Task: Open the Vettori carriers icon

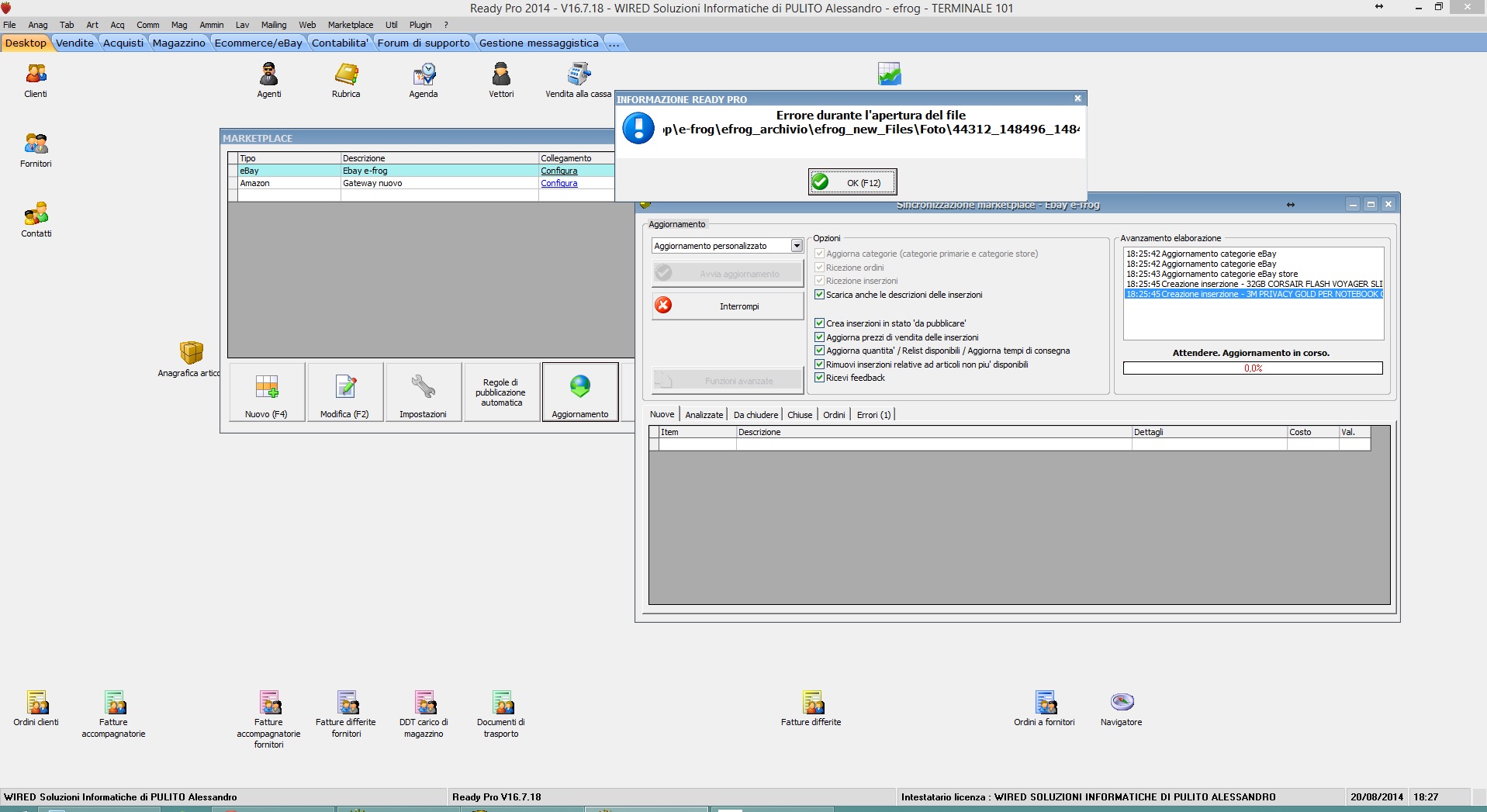Action: tap(501, 81)
